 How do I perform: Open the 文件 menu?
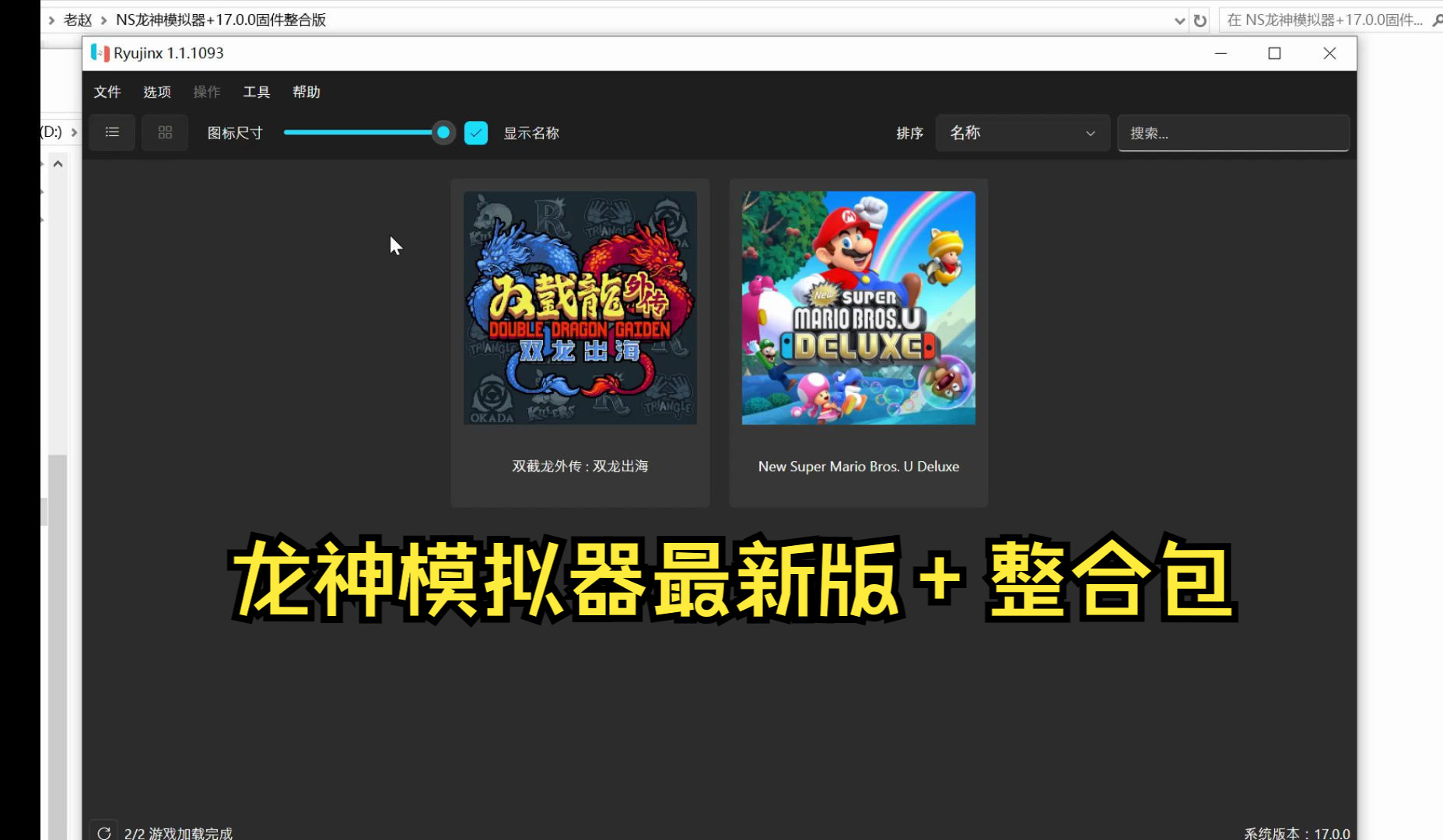click(x=107, y=92)
